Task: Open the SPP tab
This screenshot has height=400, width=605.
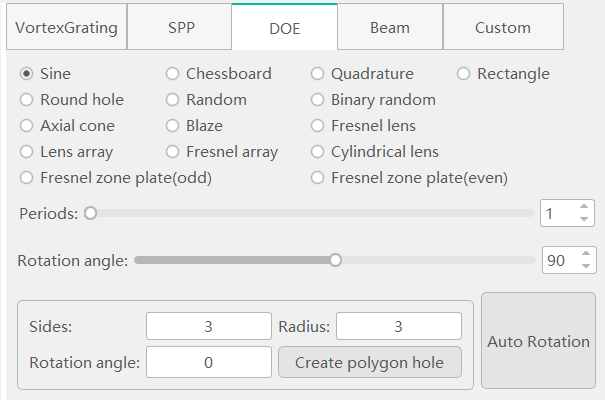Action: pos(179,27)
